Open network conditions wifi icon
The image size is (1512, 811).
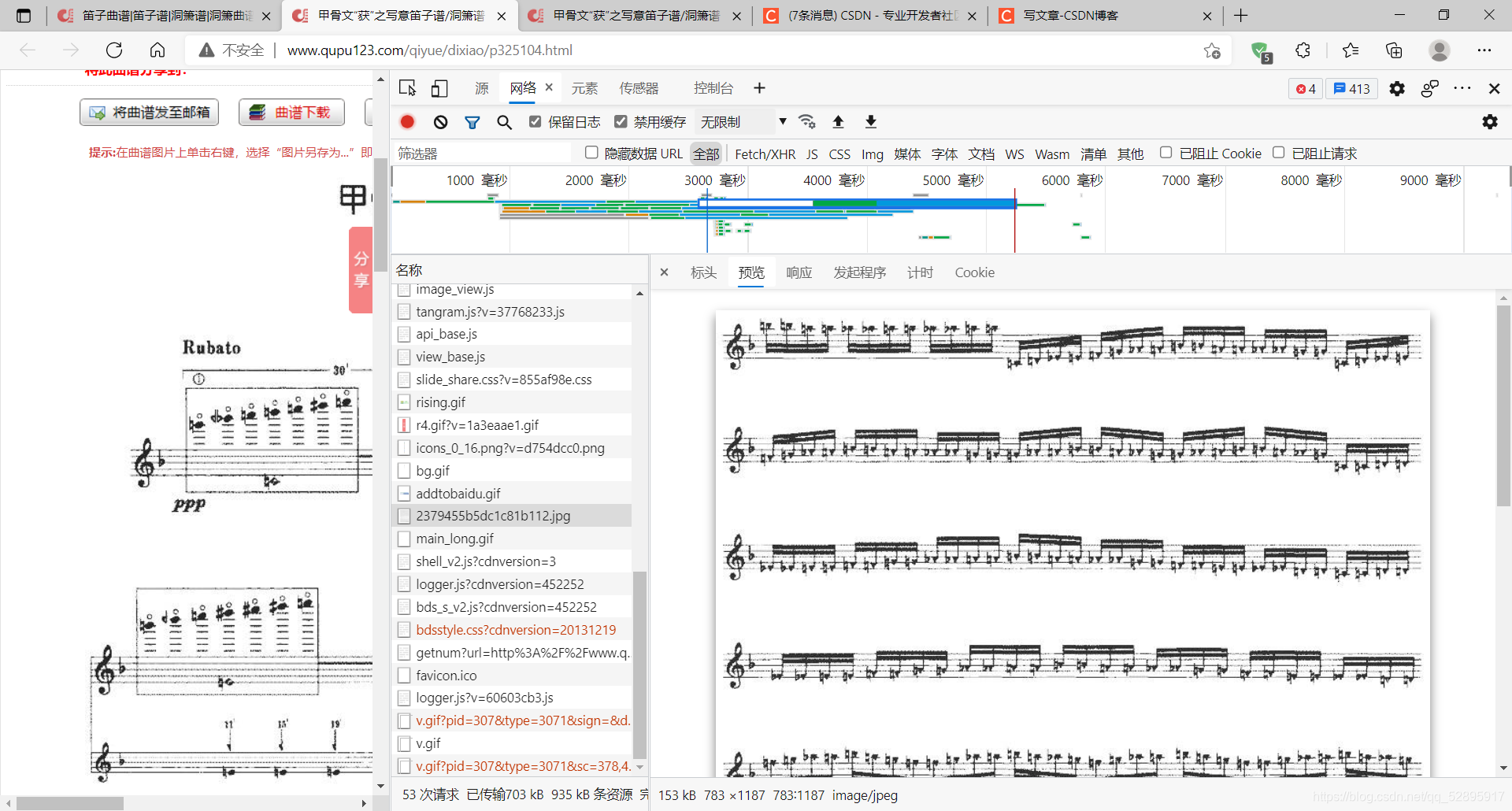click(806, 121)
